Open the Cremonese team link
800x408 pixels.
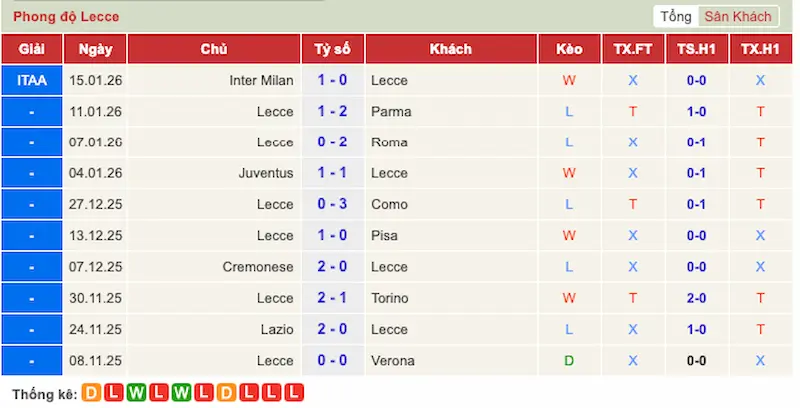point(258,267)
